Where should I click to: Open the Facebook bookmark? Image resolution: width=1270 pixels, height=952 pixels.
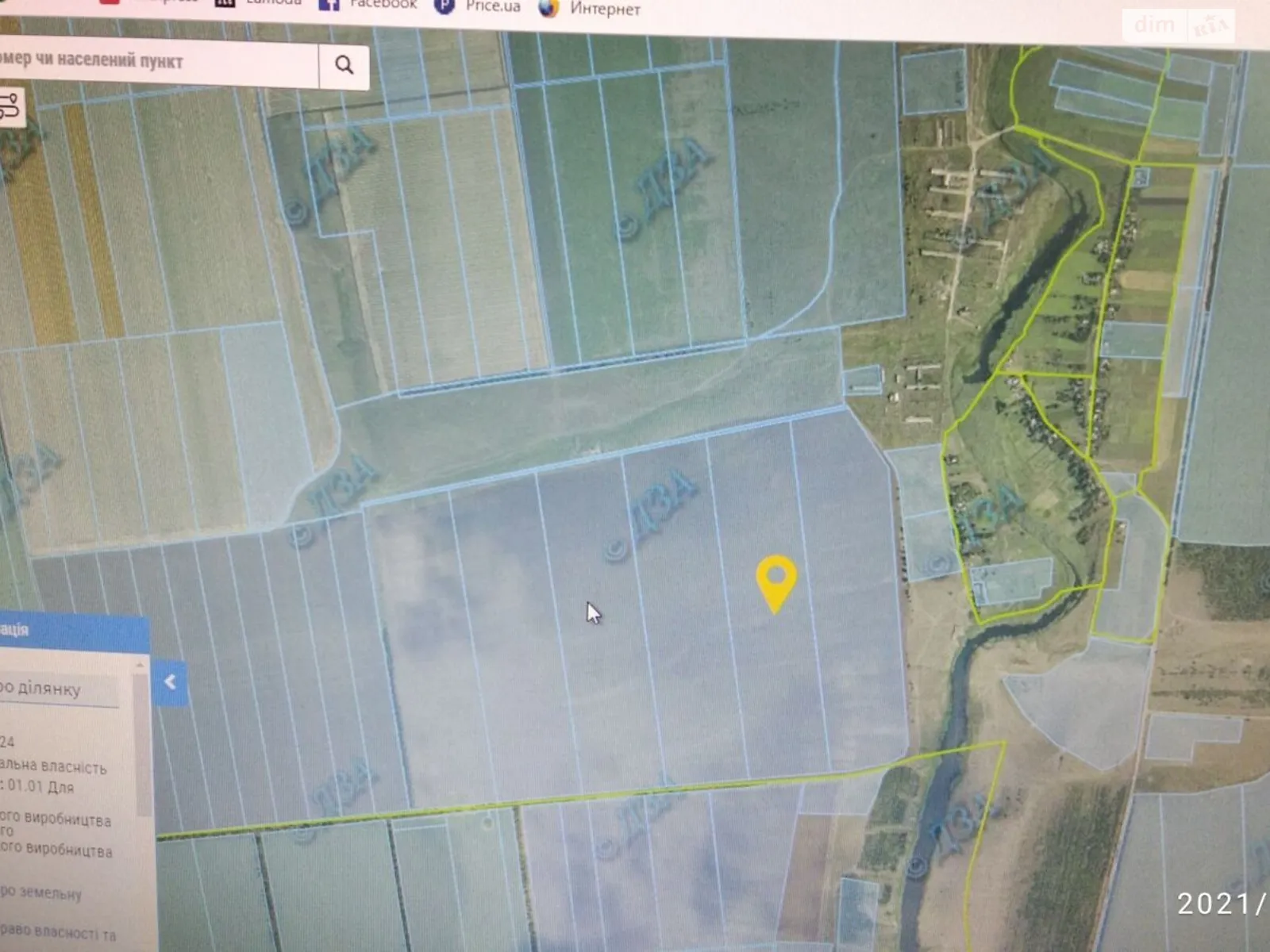coord(368,4)
